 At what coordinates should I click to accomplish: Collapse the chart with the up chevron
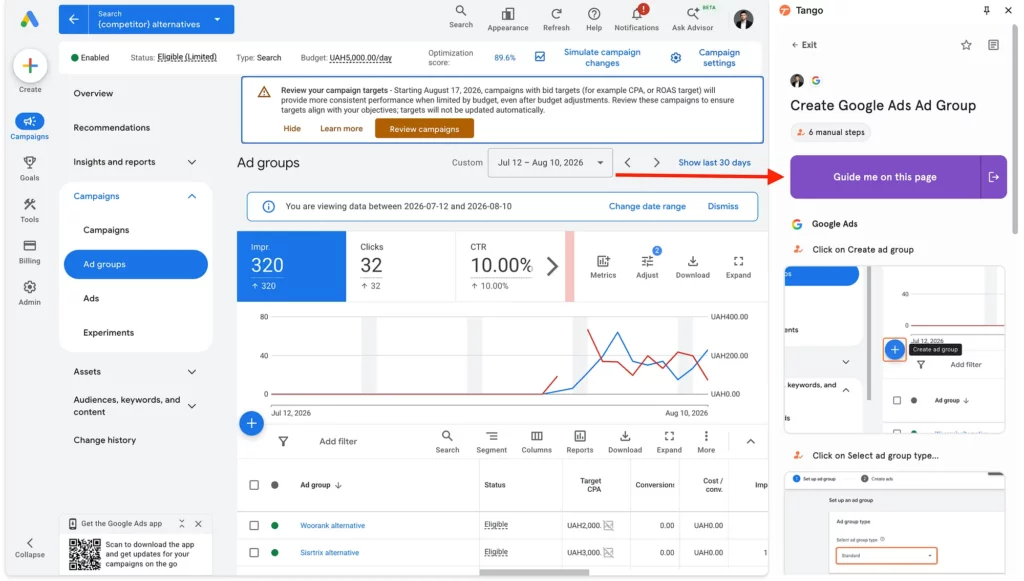(x=750, y=442)
